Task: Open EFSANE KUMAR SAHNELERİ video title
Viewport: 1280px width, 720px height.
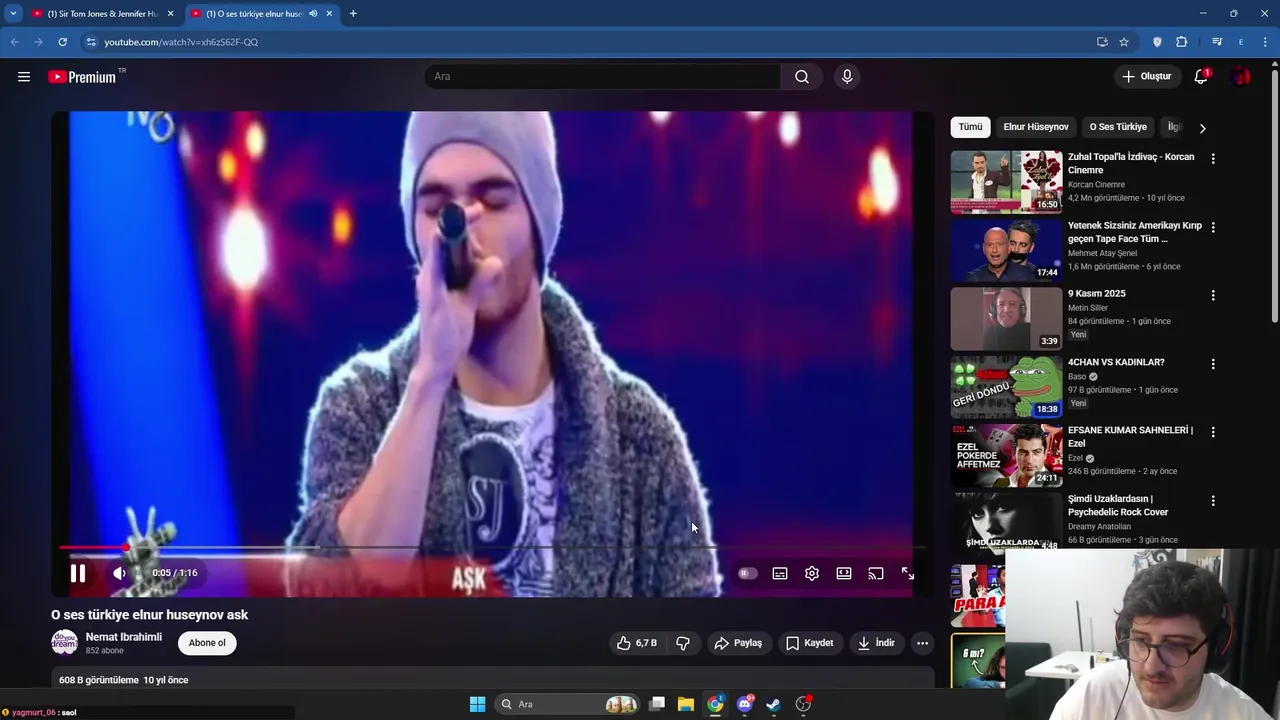Action: (1130, 437)
